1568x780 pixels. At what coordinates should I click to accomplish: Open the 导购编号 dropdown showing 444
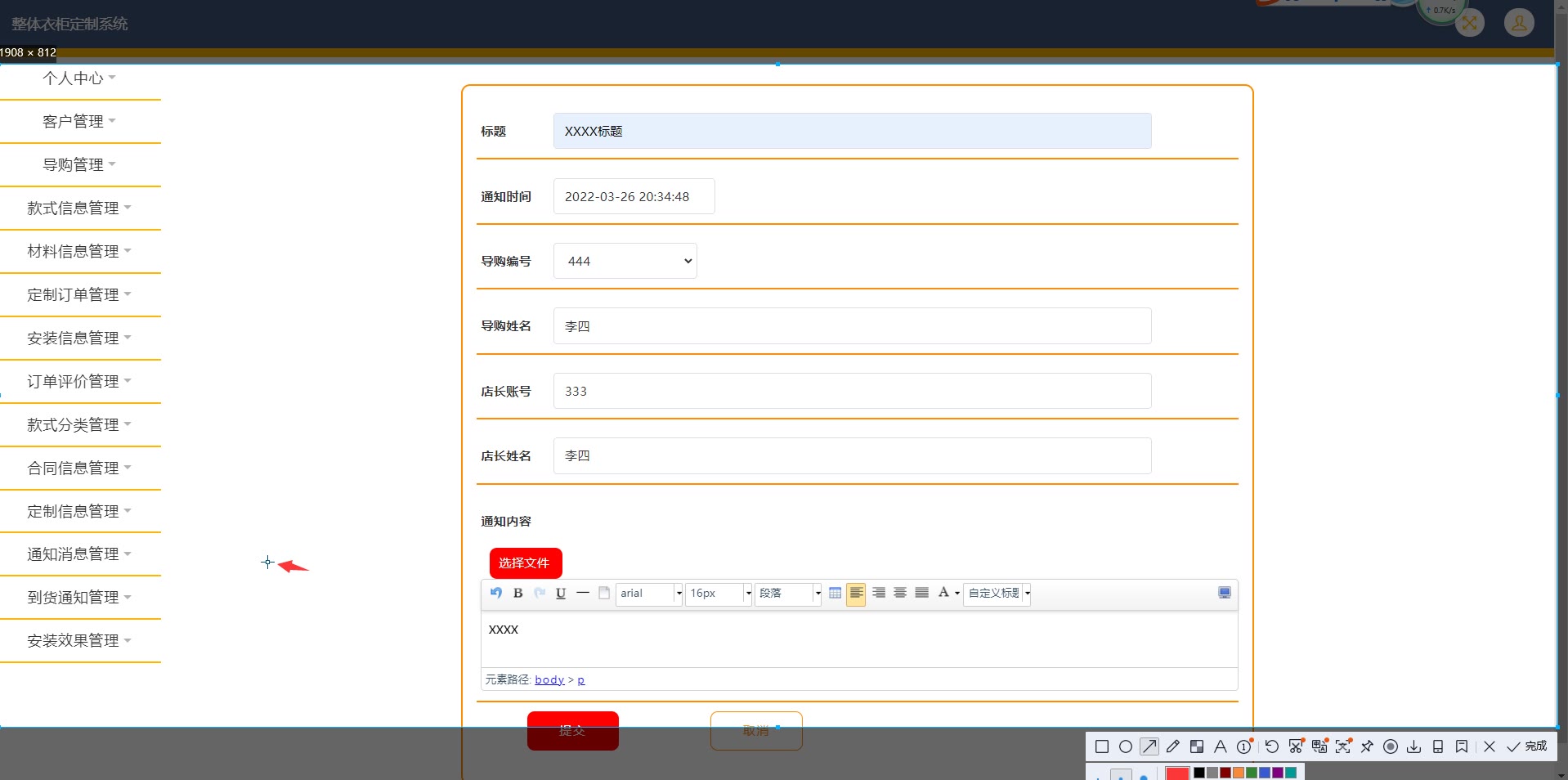[x=625, y=261]
